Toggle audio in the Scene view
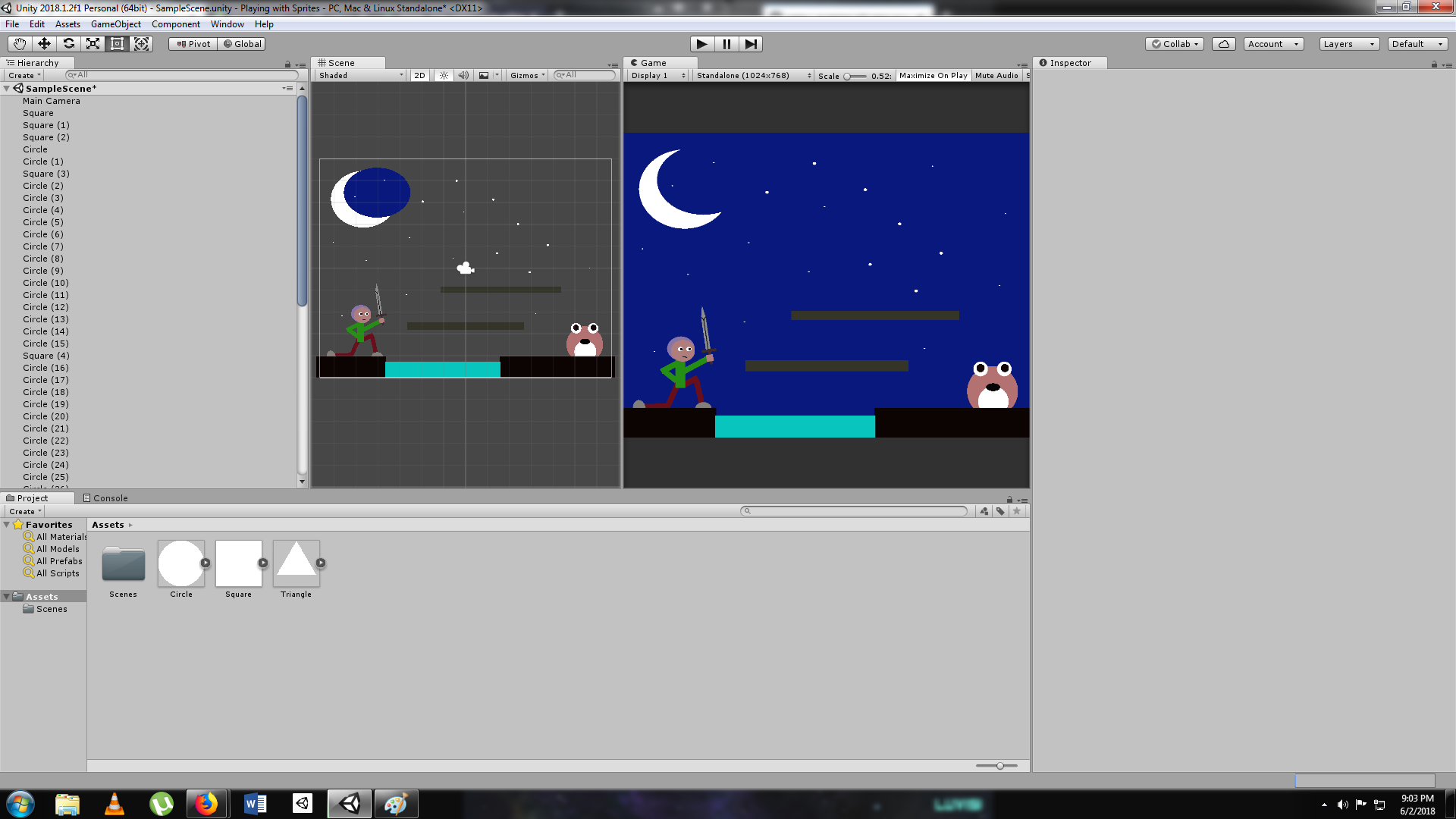The width and height of the screenshot is (1456, 819). 463,75
